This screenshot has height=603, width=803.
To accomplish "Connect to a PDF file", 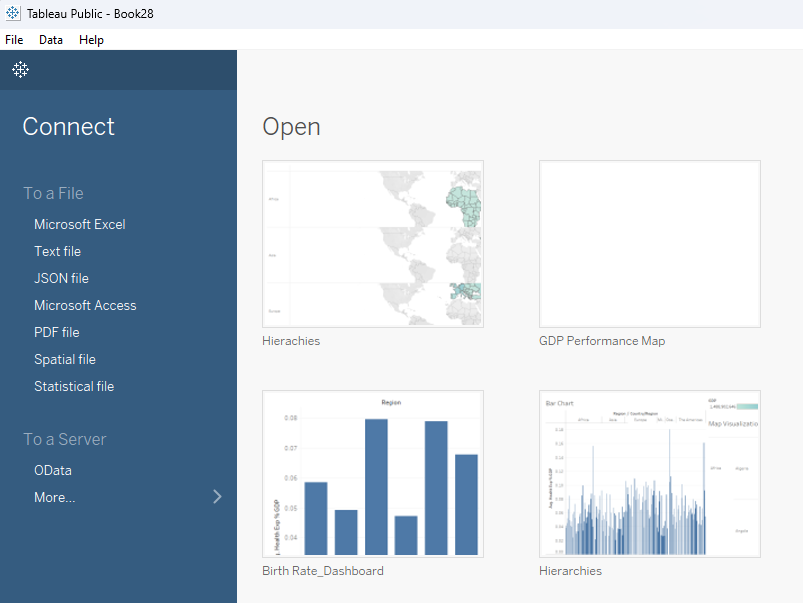I will 57,332.
